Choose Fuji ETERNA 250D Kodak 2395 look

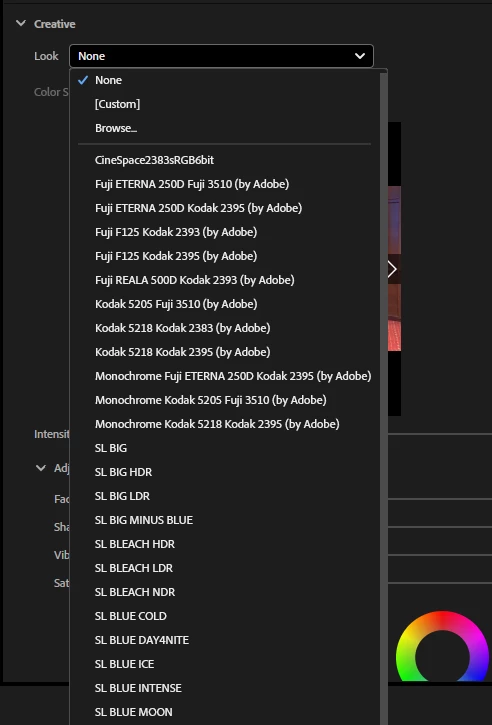click(225, 208)
